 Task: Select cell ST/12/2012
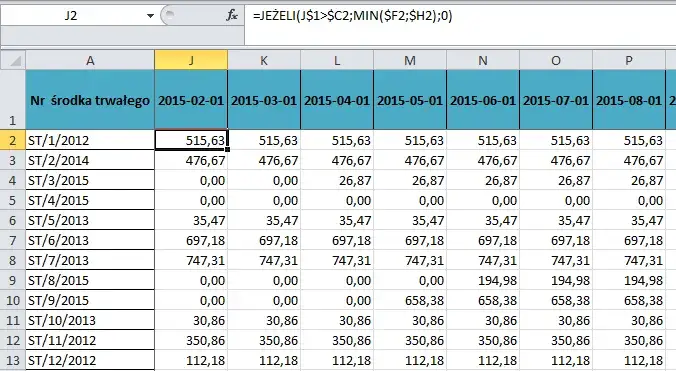pos(90,360)
